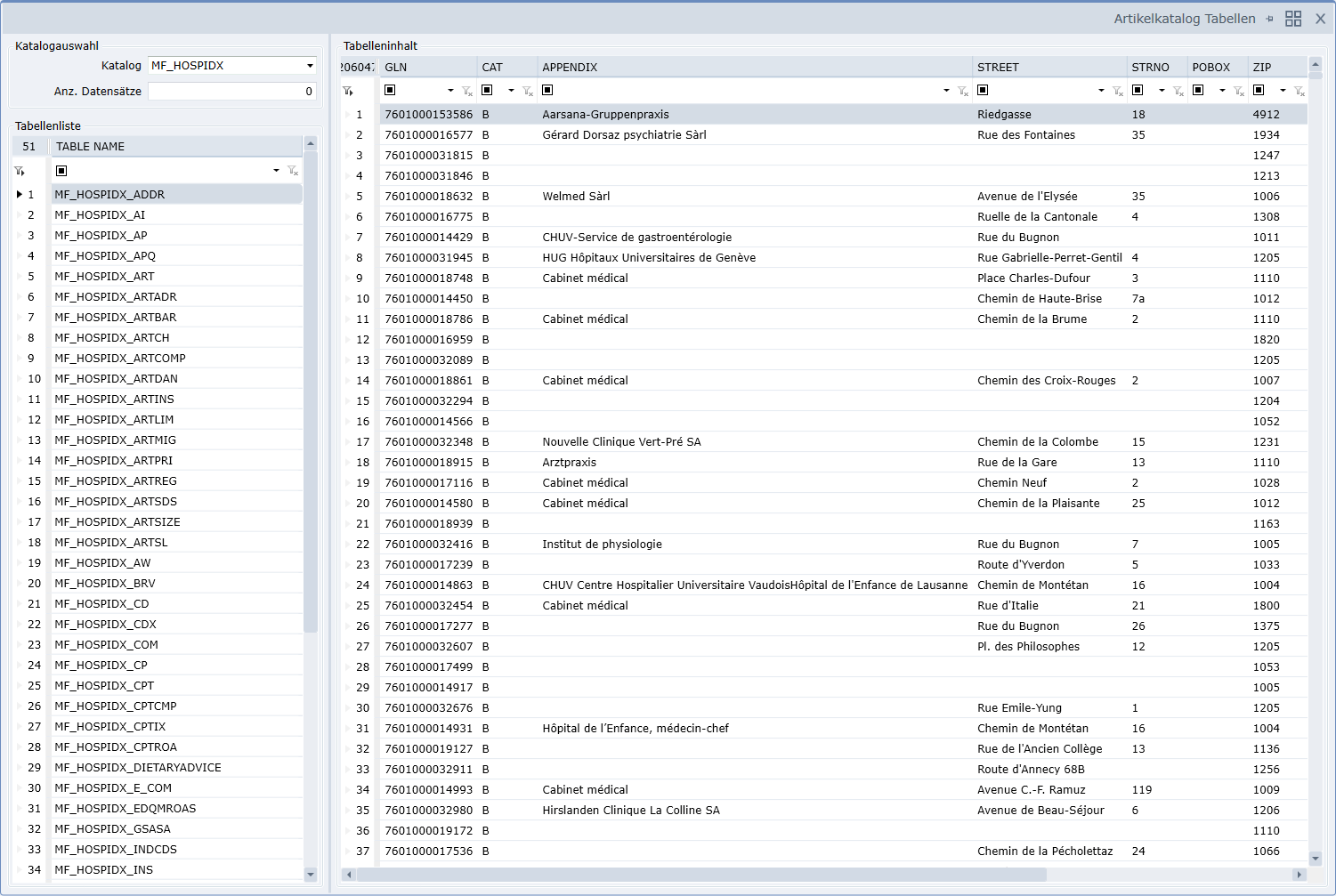Clear the APPENDIX column filter
This screenshot has width=1336, height=896.
(x=962, y=91)
